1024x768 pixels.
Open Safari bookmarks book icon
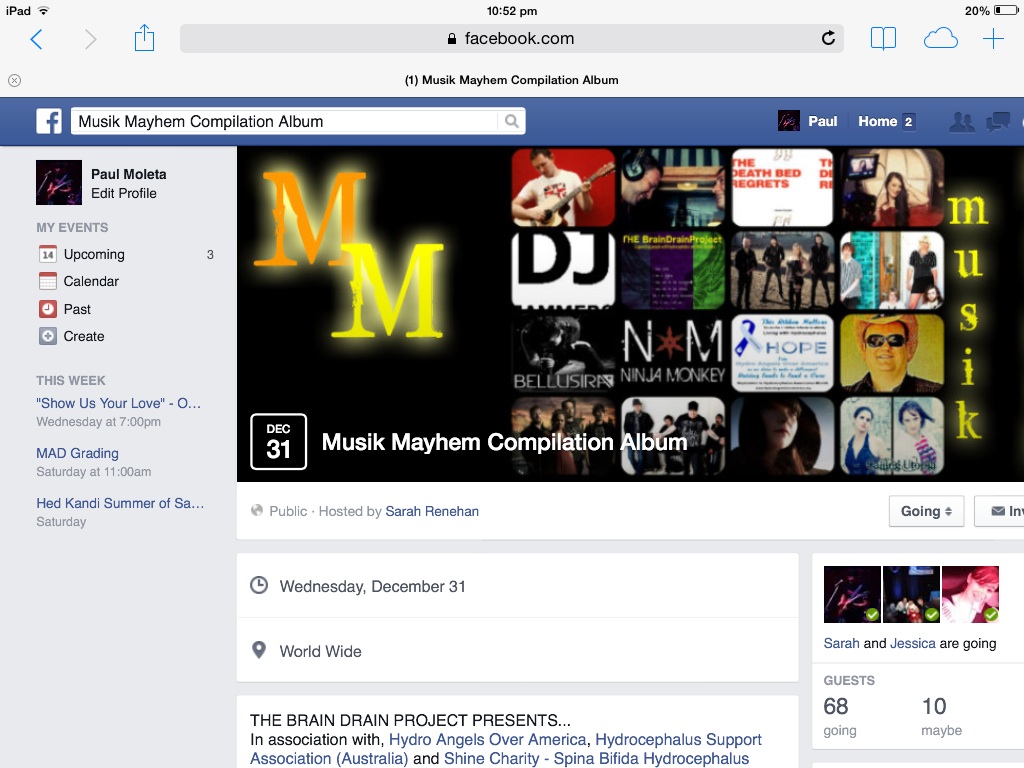coord(883,39)
